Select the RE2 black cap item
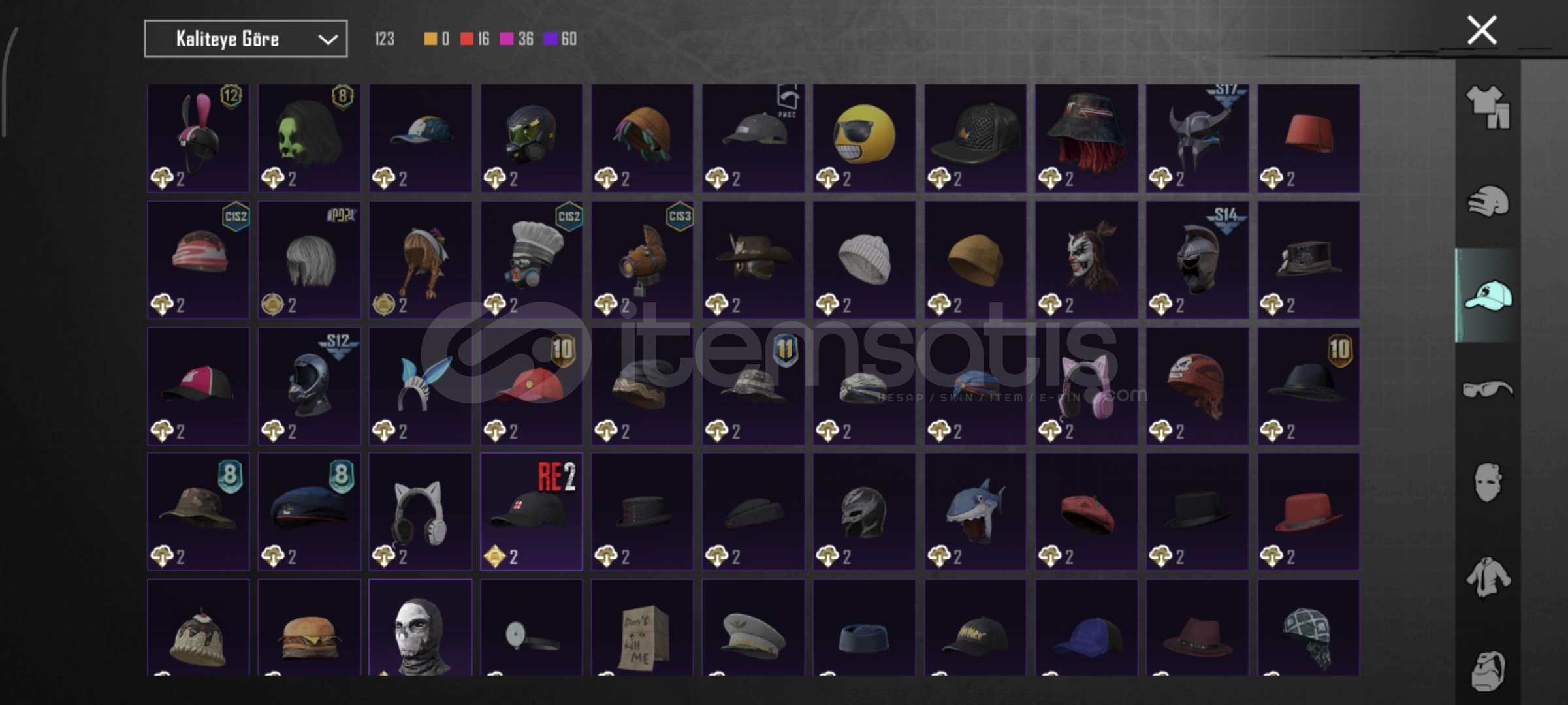This screenshot has width=1568, height=705. tap(532, 512)
